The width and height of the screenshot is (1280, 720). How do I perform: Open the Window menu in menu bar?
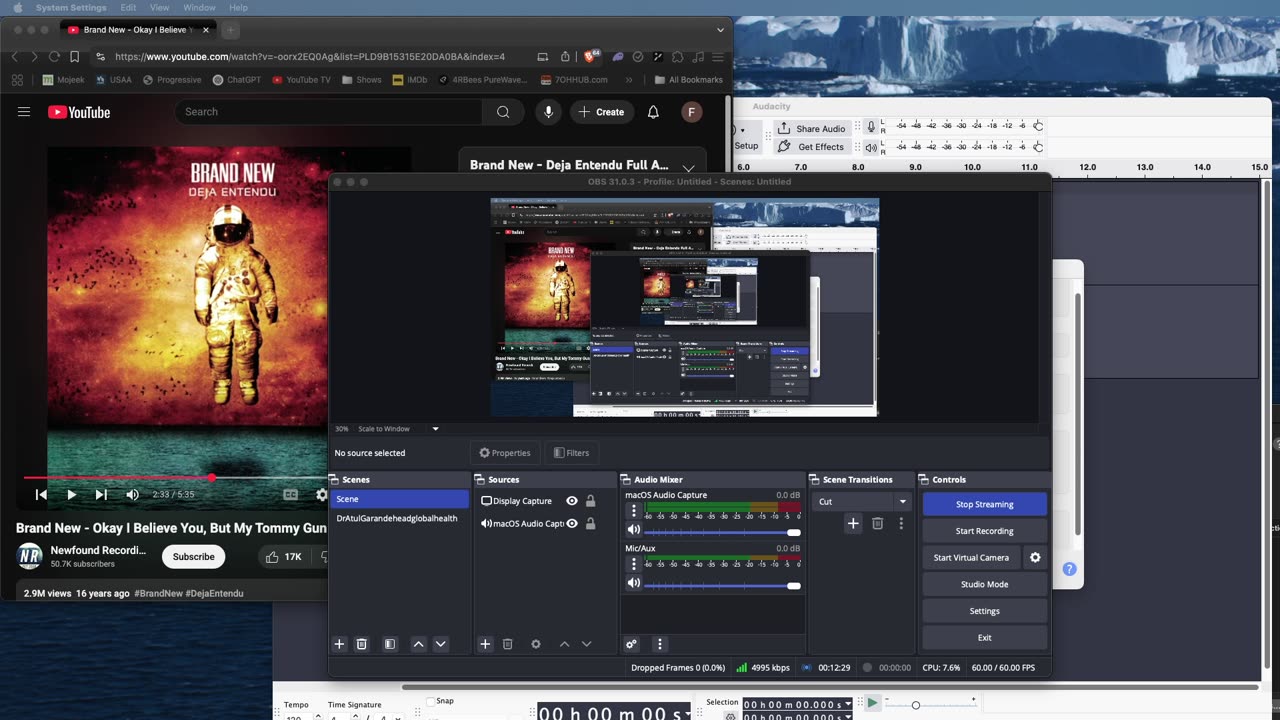(x=199, y=7)
